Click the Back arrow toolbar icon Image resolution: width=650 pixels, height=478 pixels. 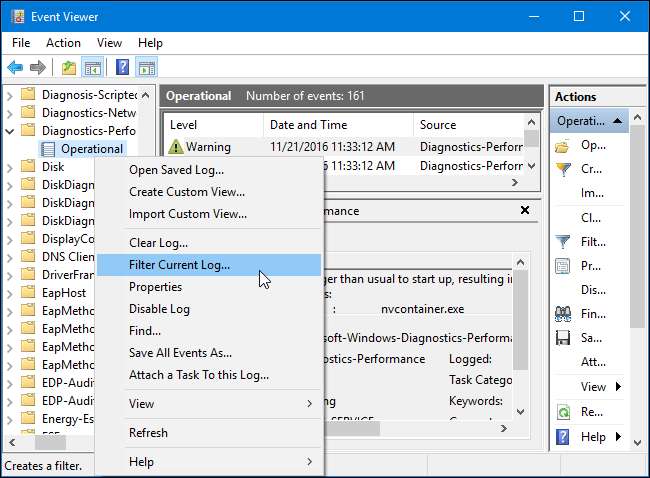click(16, 67)
